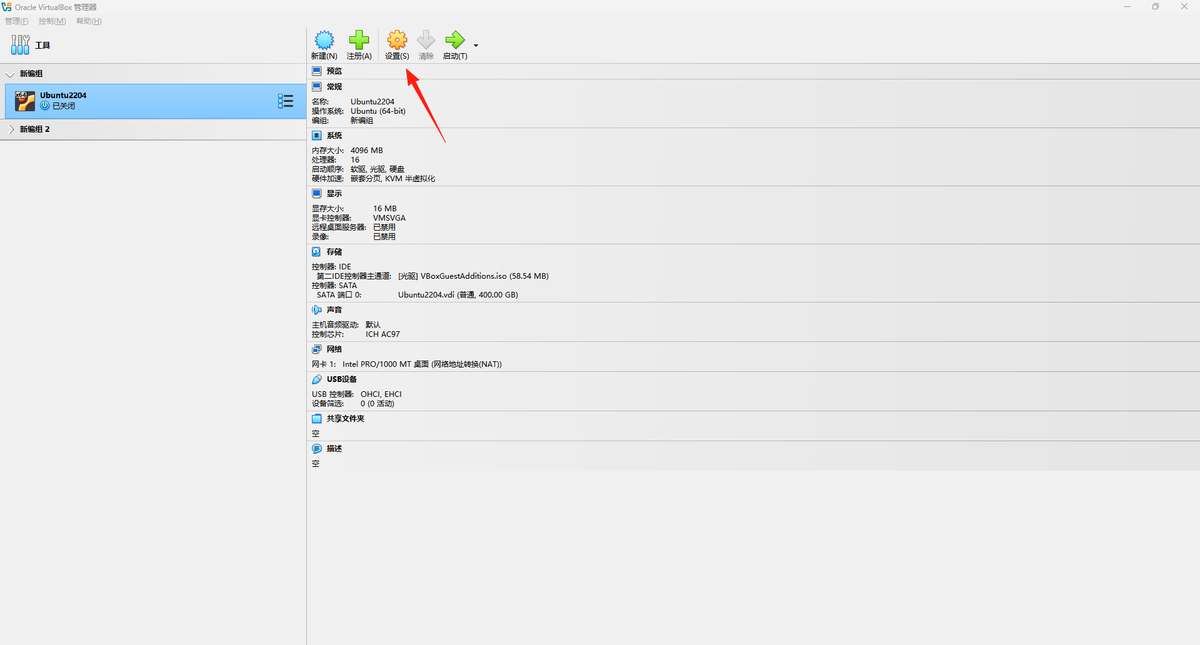Click the Shared Folders (共享文件夹) folder icon
The image size is (1200, 645).
[317, 418]
